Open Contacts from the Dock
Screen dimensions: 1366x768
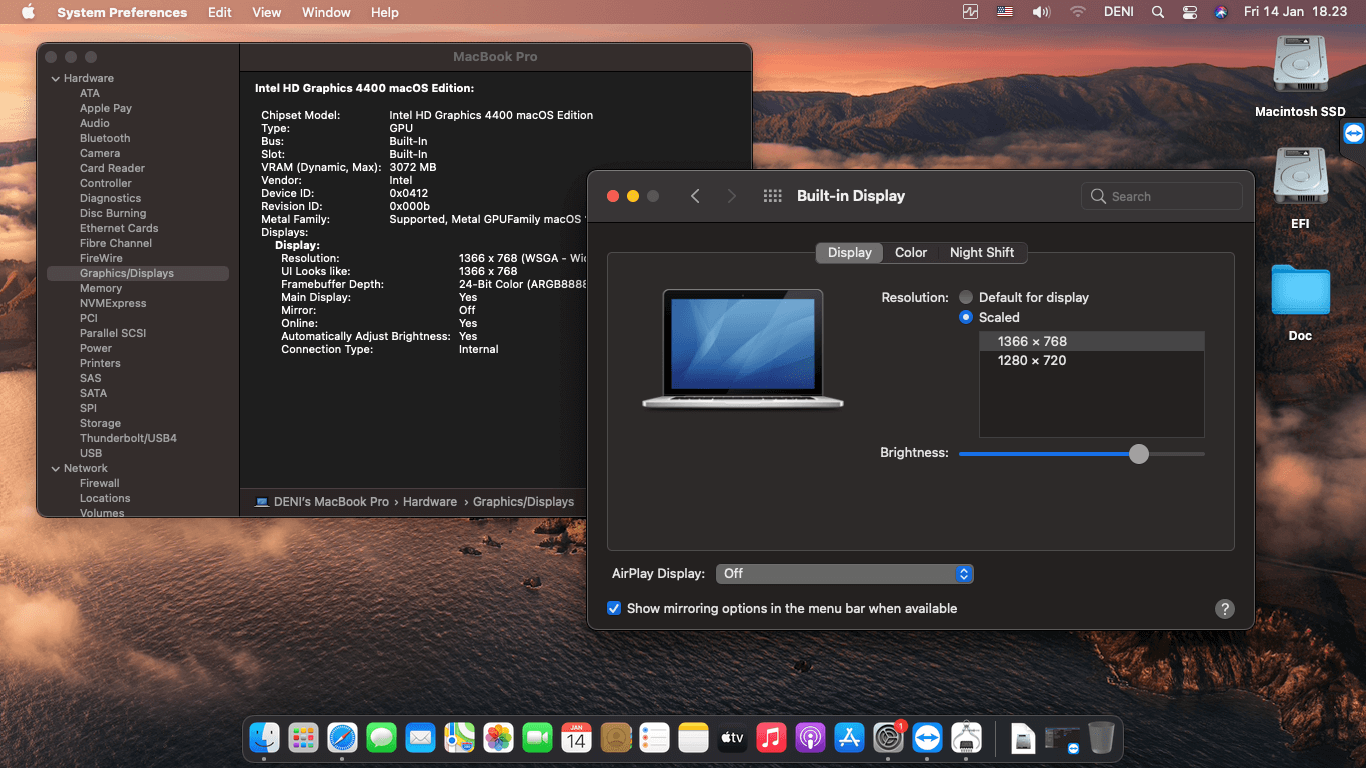(615, 738)
